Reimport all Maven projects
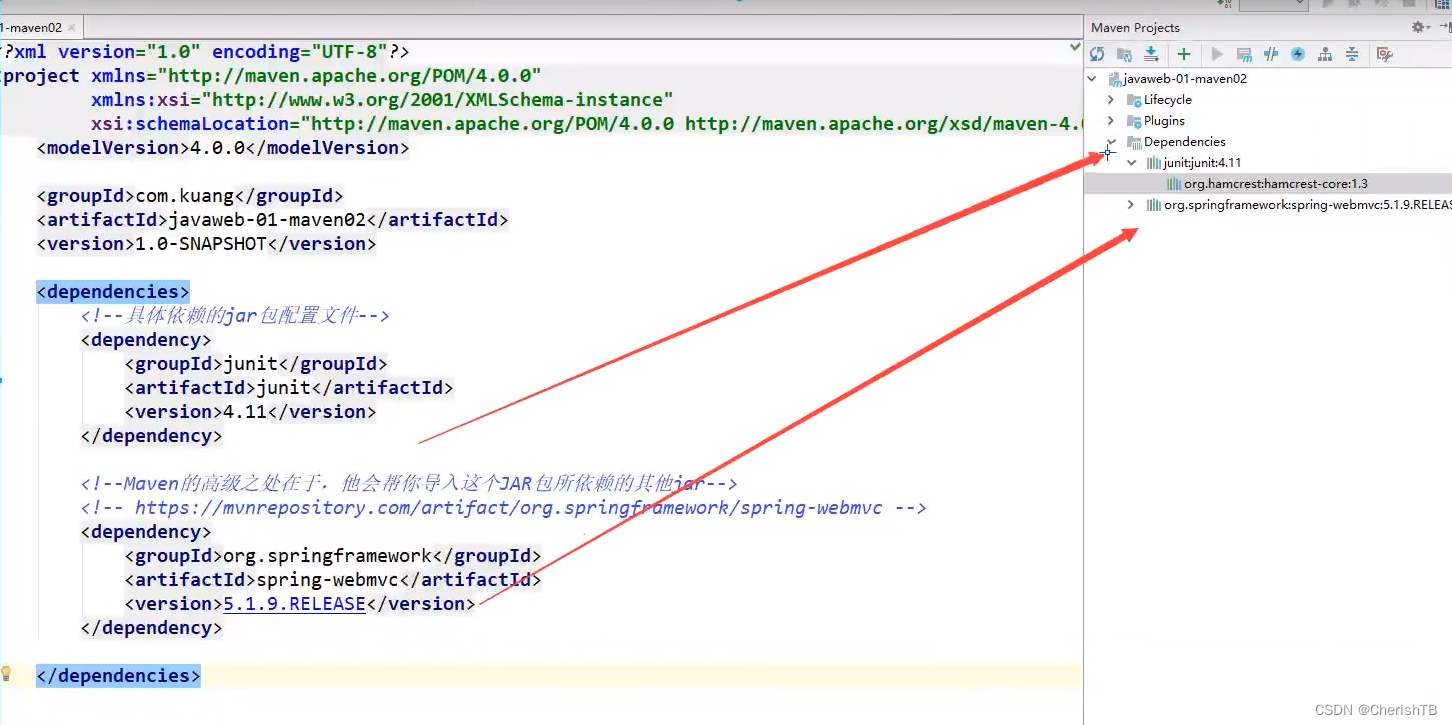1452x725 pixels. point(1097,54)
